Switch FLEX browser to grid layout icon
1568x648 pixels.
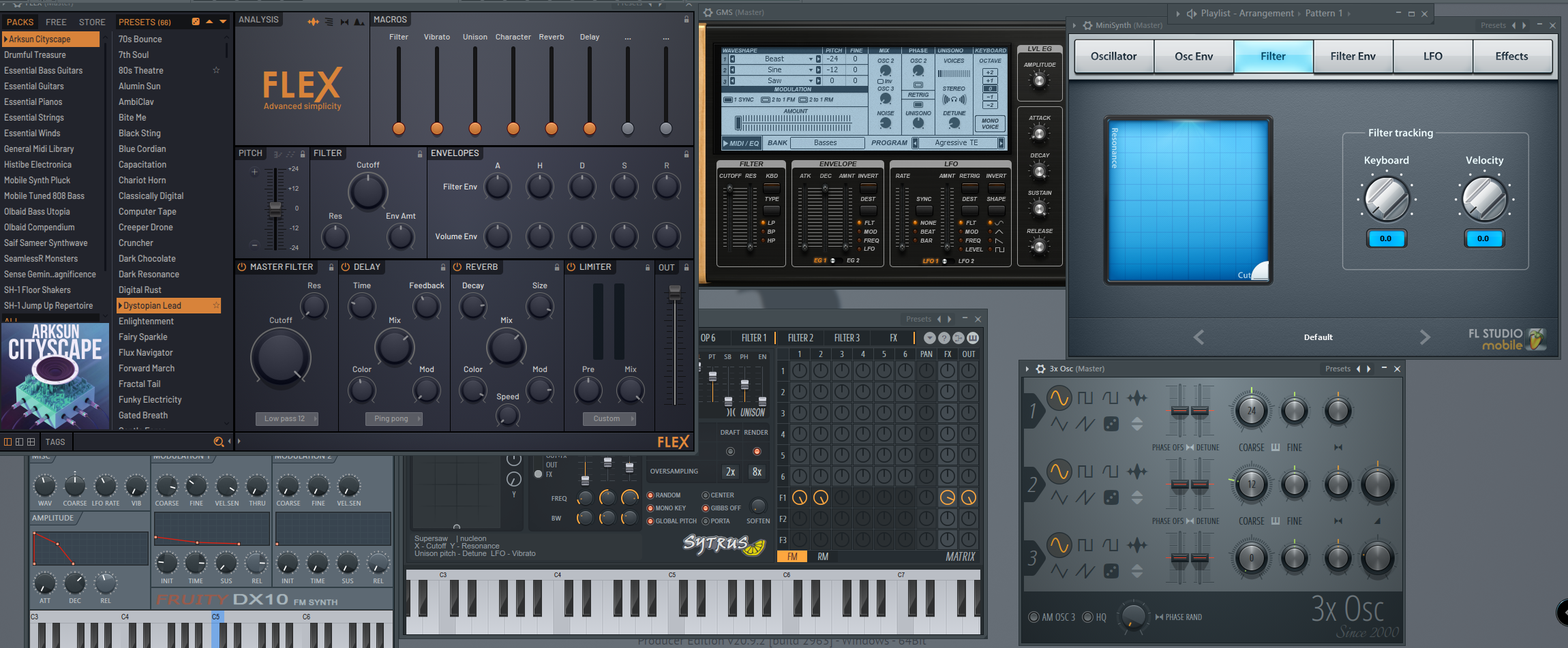31,442
